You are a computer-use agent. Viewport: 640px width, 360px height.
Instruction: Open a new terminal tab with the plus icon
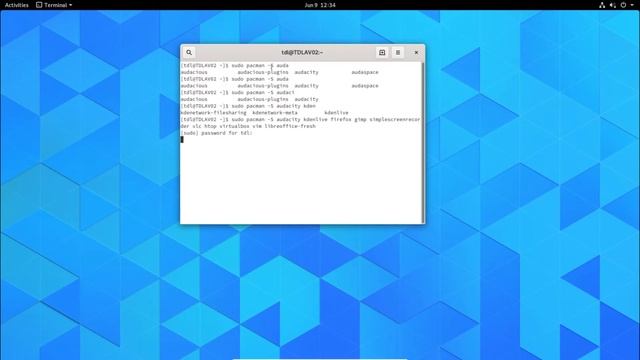(382, 52)
